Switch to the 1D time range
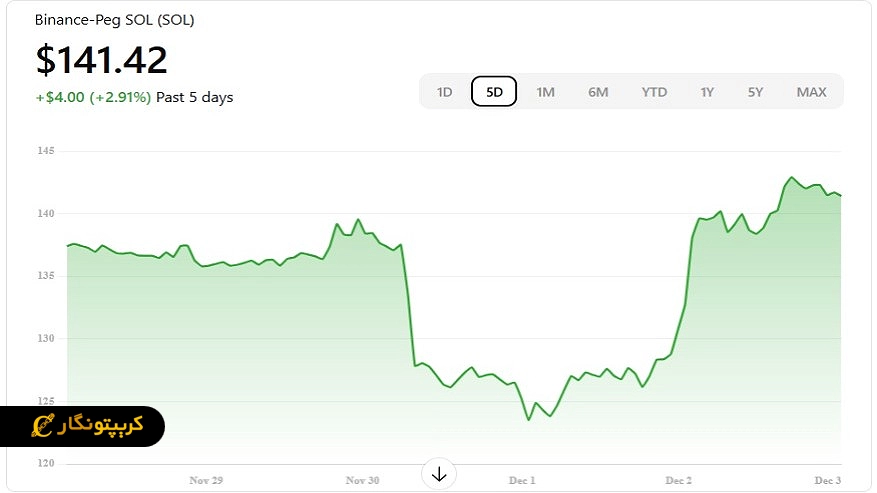The image size is (877, 493). click(x=444, y=92)
